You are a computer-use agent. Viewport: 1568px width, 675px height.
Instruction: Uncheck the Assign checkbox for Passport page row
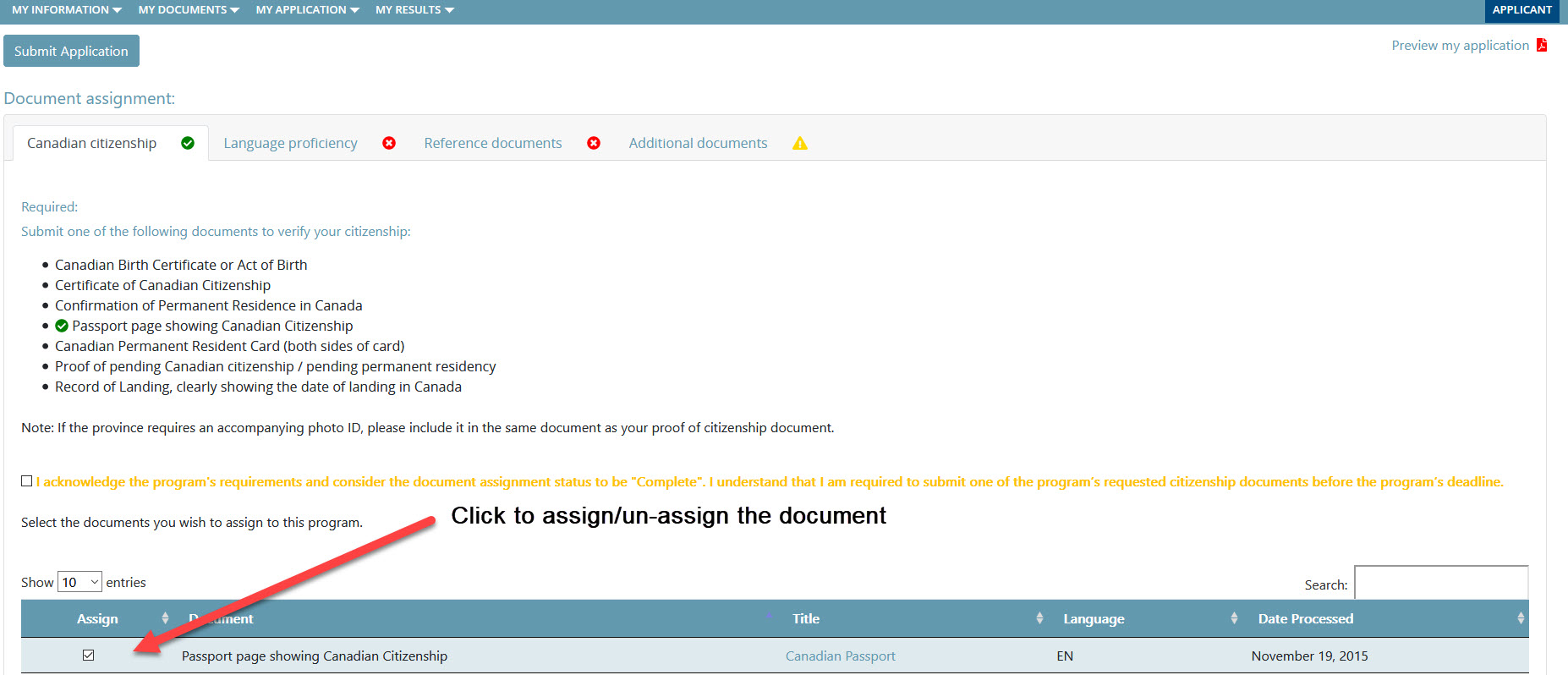tap(89, 656)
